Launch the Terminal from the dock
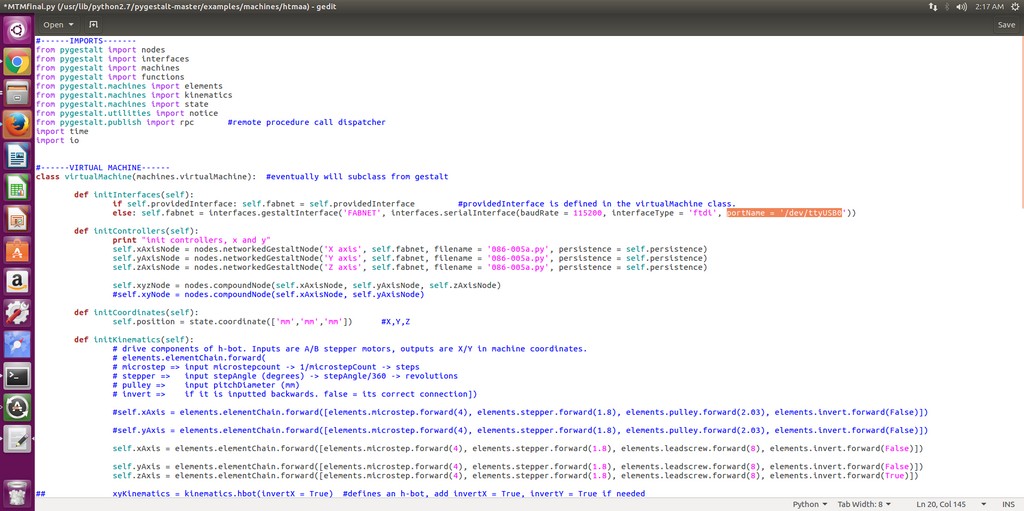1024x511 pixels. [x=17, y=376]
